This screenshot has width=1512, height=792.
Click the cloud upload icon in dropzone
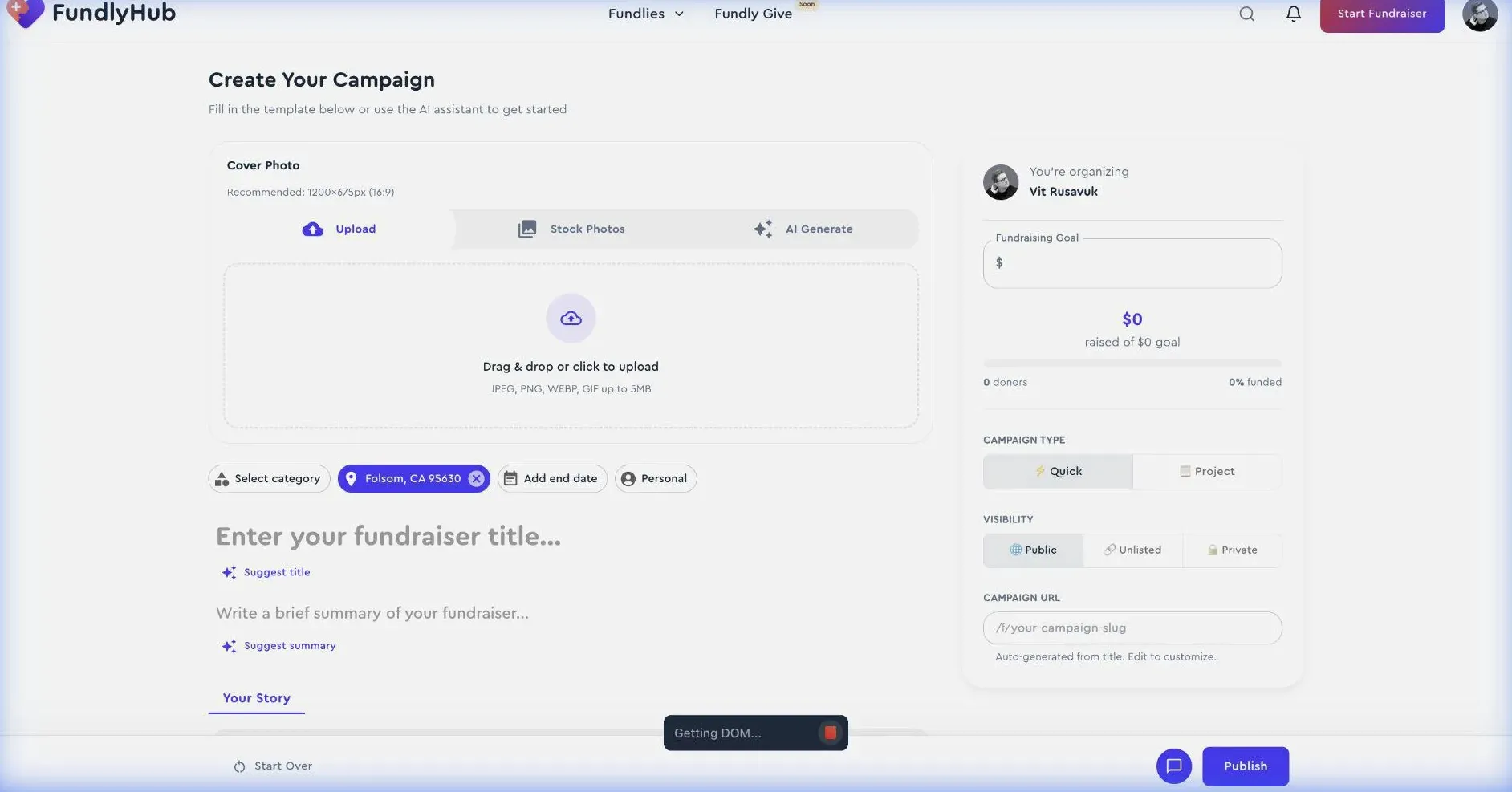click(571, 319)
